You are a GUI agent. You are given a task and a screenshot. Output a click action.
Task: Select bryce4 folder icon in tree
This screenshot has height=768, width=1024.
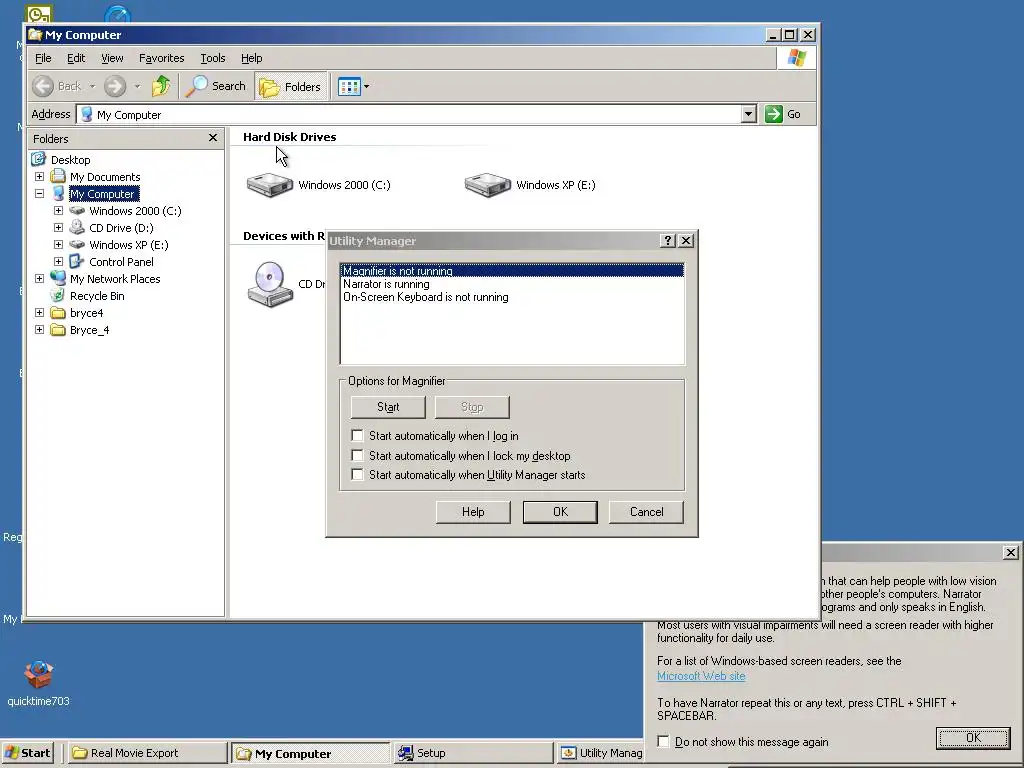(58, 313)
